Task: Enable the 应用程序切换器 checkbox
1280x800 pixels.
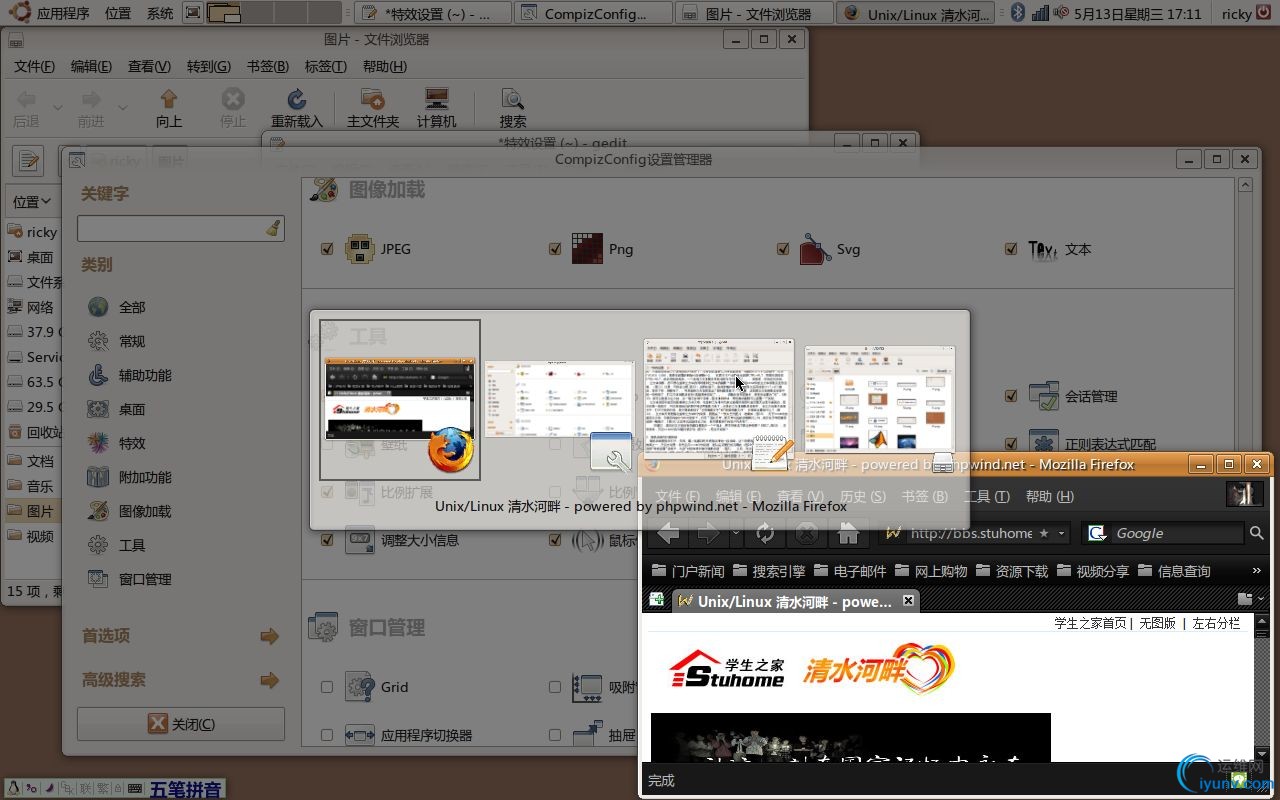Action: click(327, 735)
